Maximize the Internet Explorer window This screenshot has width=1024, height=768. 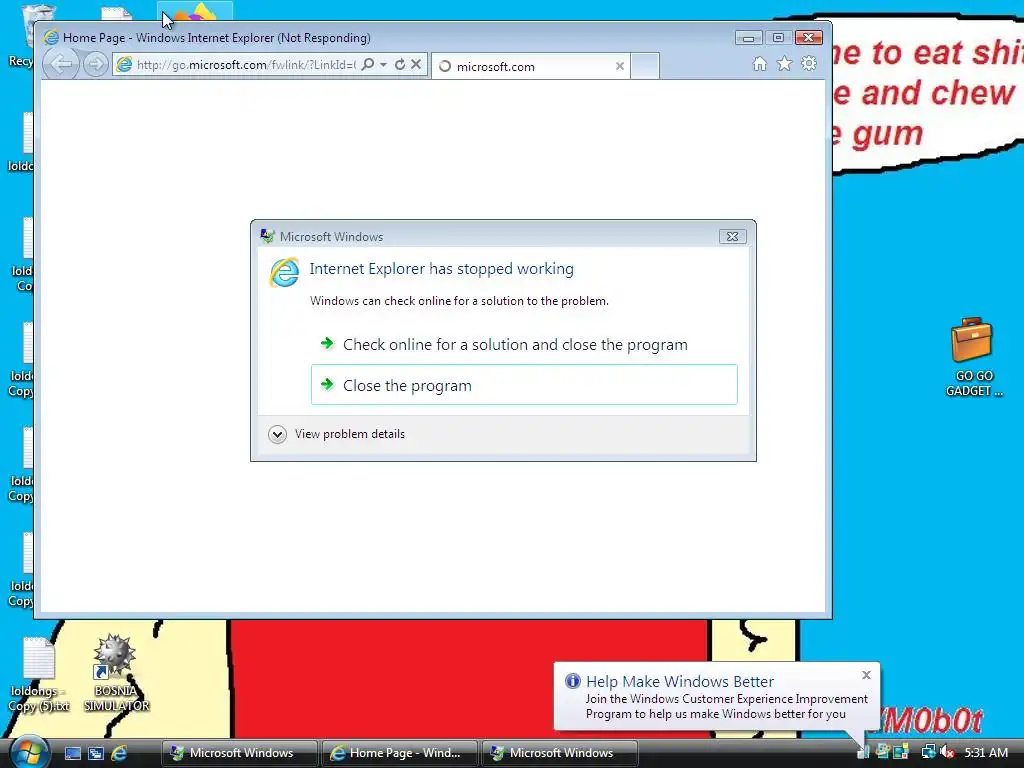pos(778,38)
